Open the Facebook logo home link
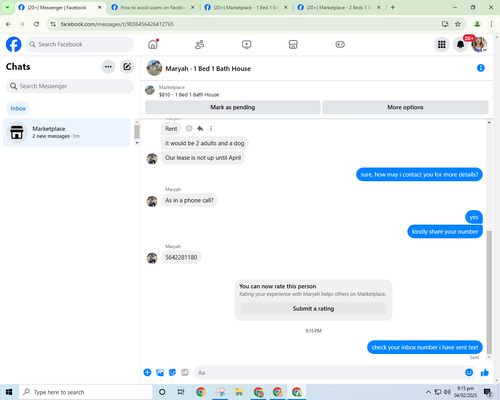 coord(14,44)
